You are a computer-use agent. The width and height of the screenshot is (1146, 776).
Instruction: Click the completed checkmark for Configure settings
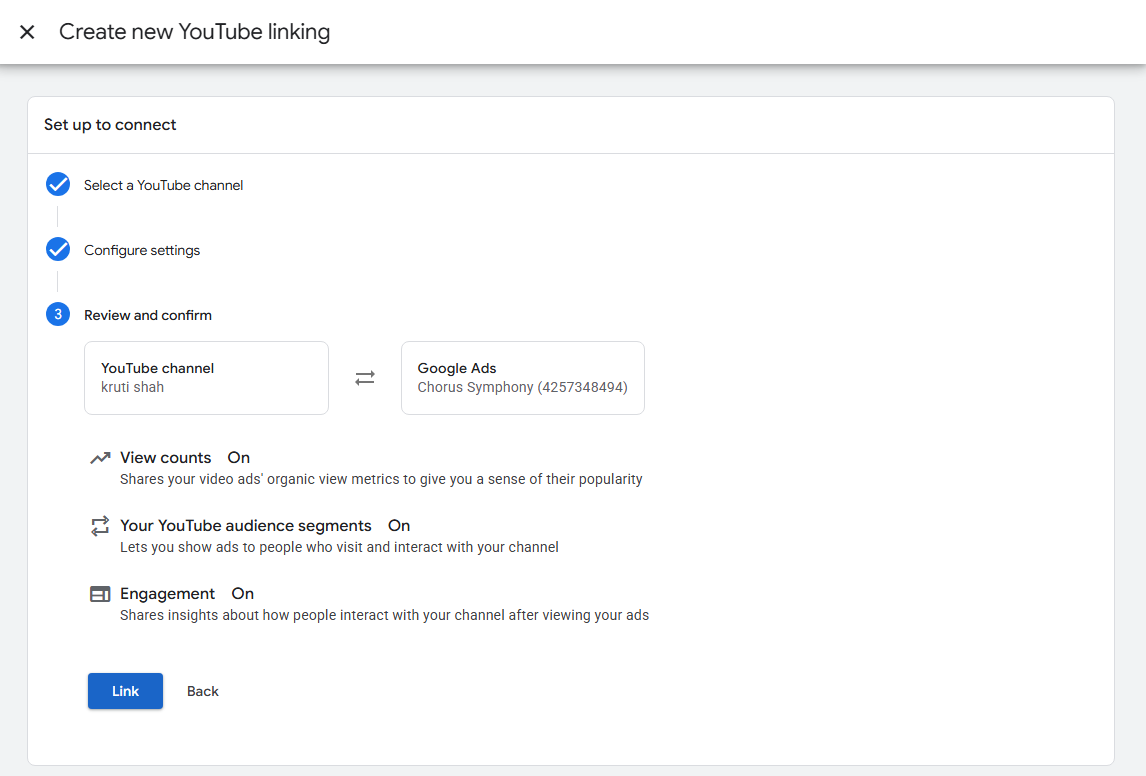pyautogui.click(x=57, y=249)
